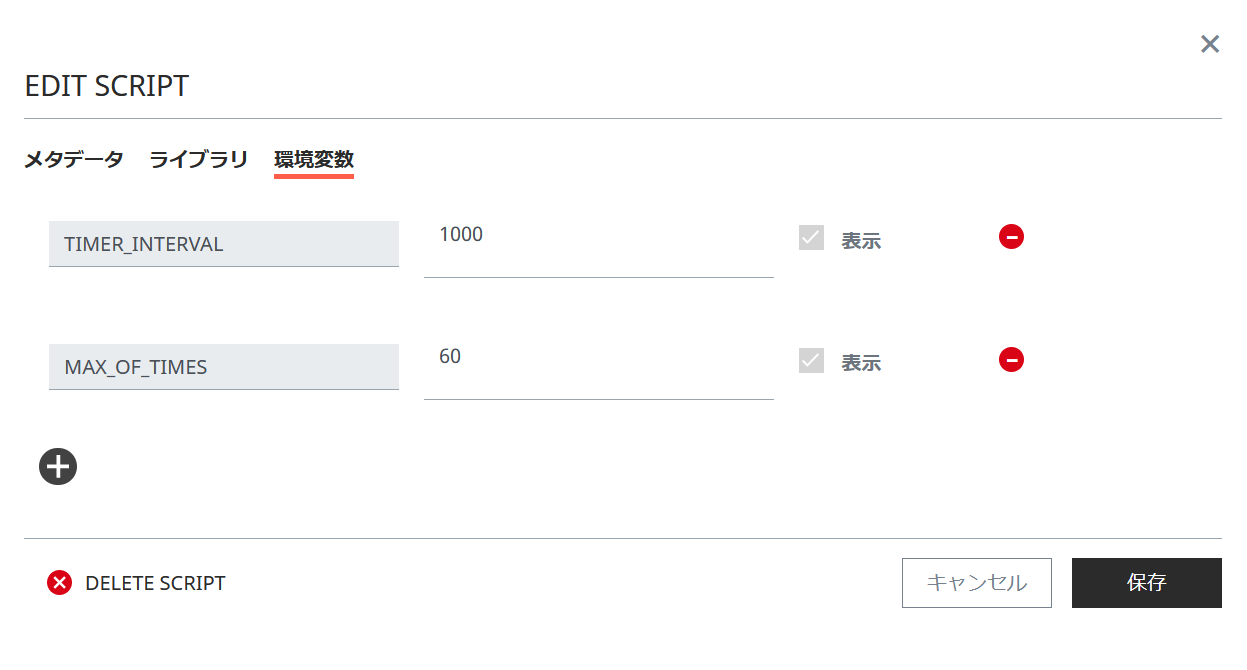Click the TIMER_INTERVAL name field
1247x670 pixels.
(223, 243)
